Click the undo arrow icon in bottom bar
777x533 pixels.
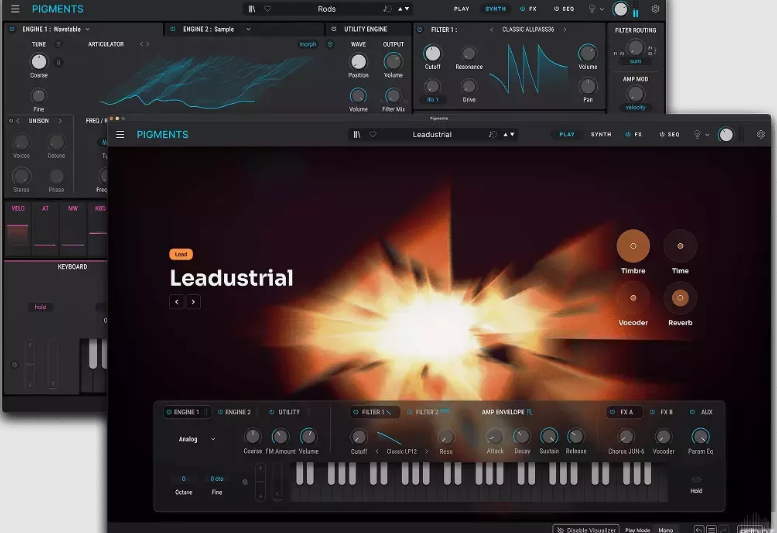click(x=698, y=530)
